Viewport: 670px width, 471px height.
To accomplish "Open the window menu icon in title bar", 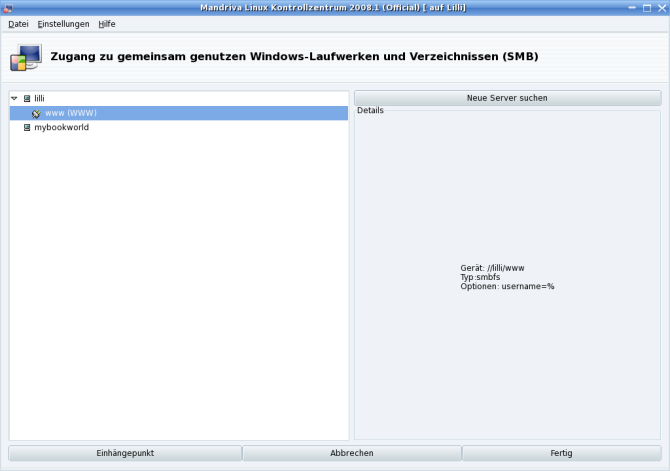I will coord(7,7).
